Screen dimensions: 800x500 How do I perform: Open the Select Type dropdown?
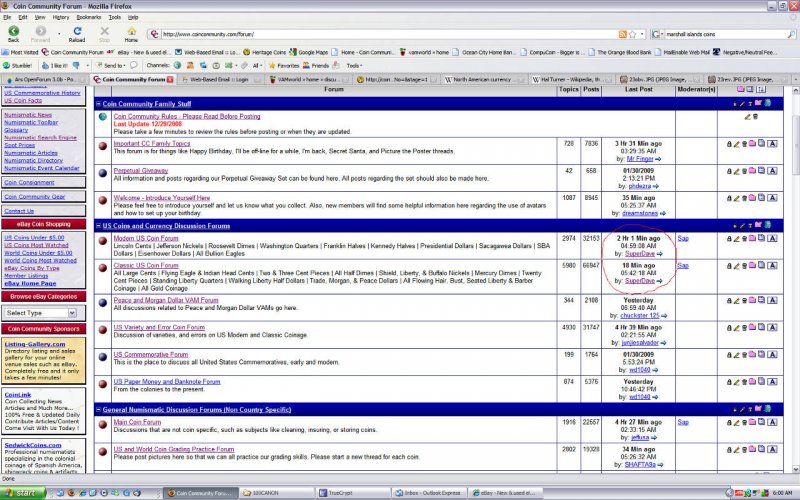(41, 313)
